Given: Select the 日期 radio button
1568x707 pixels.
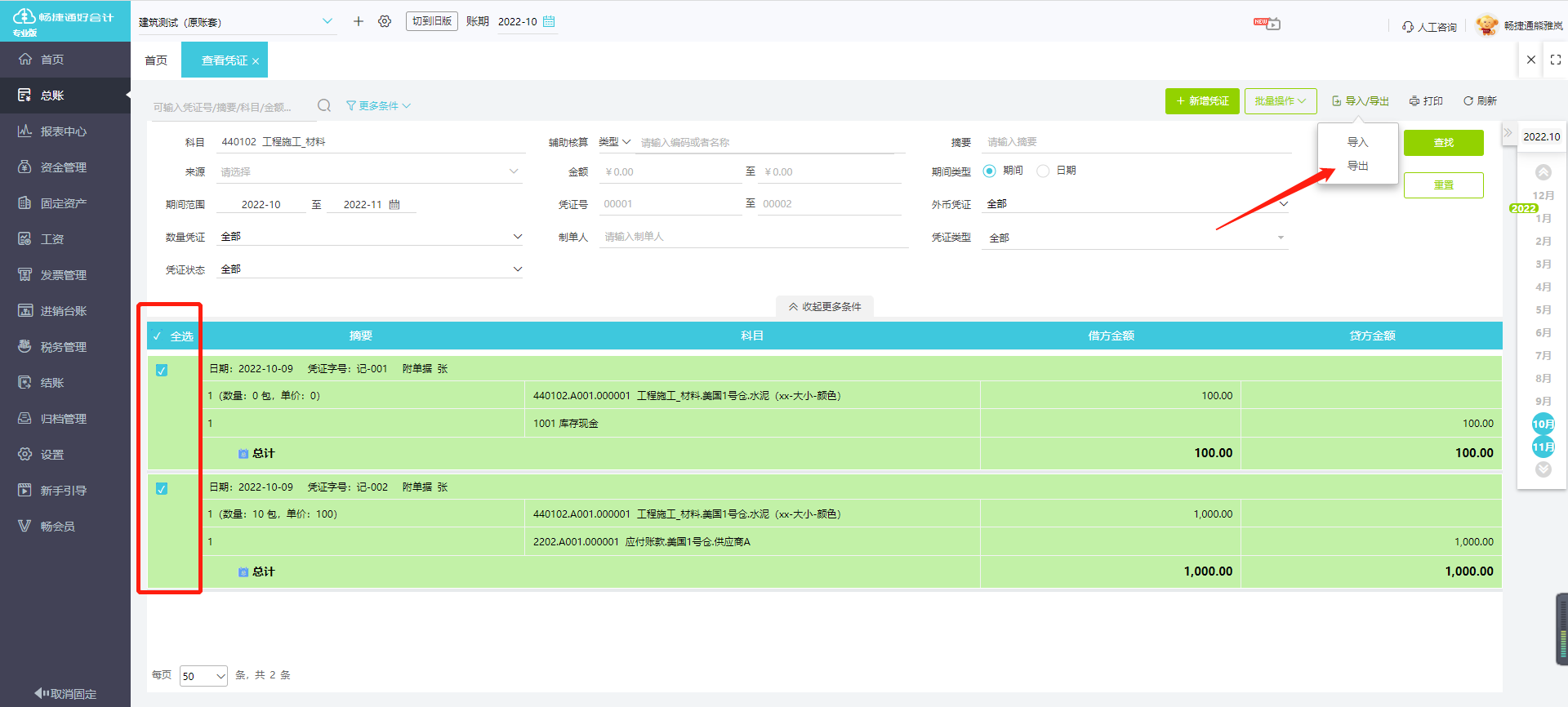Looking at the screenshot, I should (1043, 171).
